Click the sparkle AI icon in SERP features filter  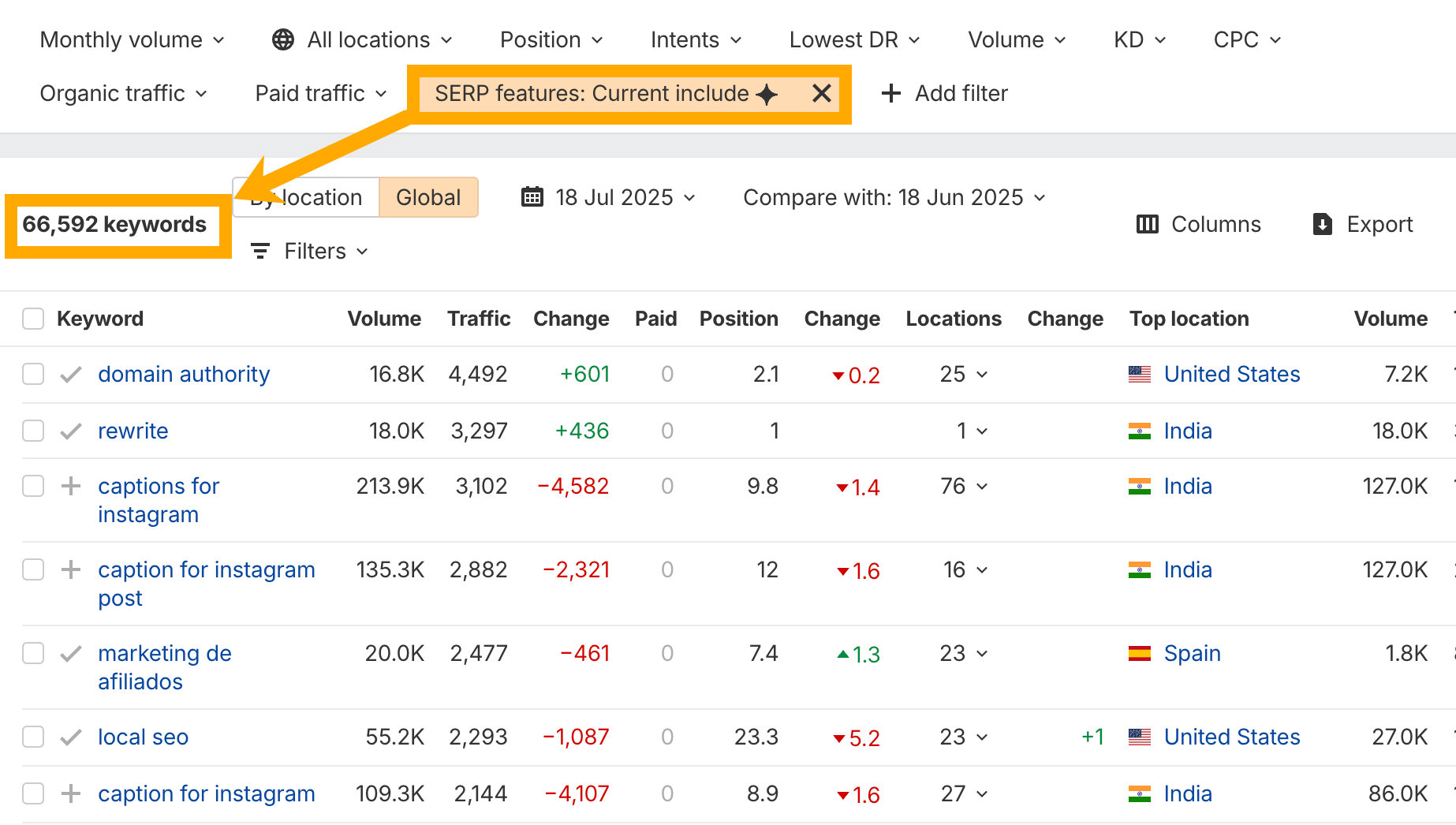point(767,94)
